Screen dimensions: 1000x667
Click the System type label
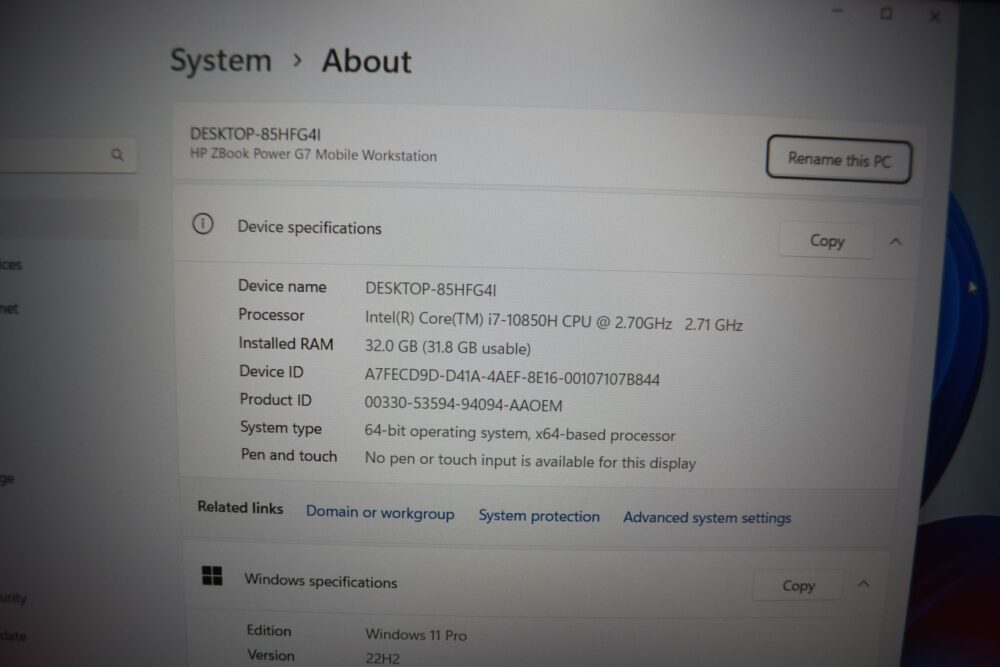tap(281, 428)
